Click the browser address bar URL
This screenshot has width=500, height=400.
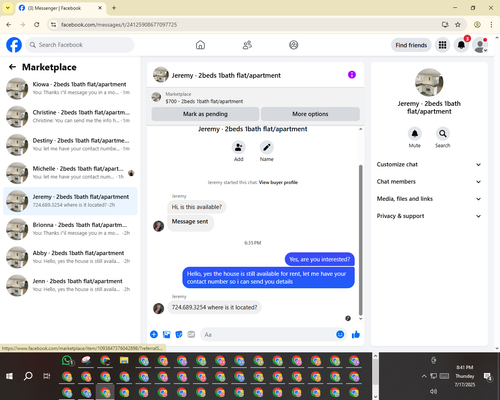click(119, 25)
